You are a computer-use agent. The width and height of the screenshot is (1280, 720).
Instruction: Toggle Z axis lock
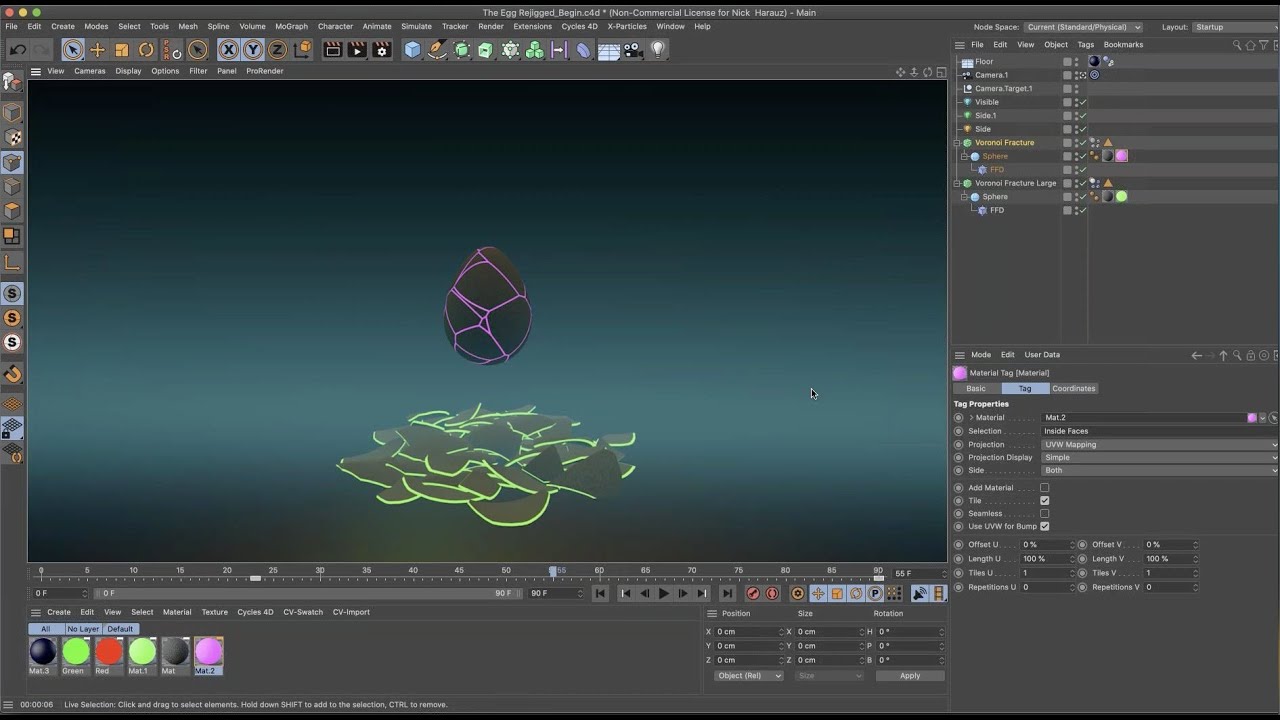tap(277, 50)
